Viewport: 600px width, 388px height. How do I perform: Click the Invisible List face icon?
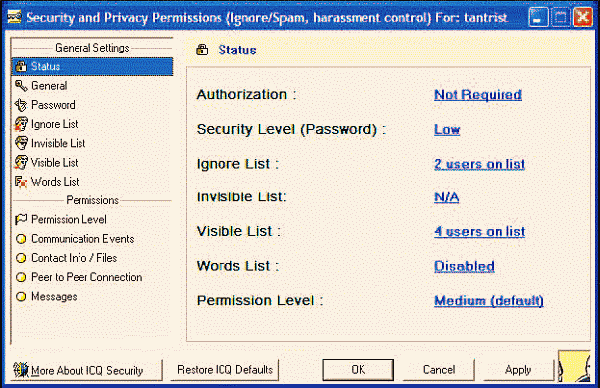[21, 143]
